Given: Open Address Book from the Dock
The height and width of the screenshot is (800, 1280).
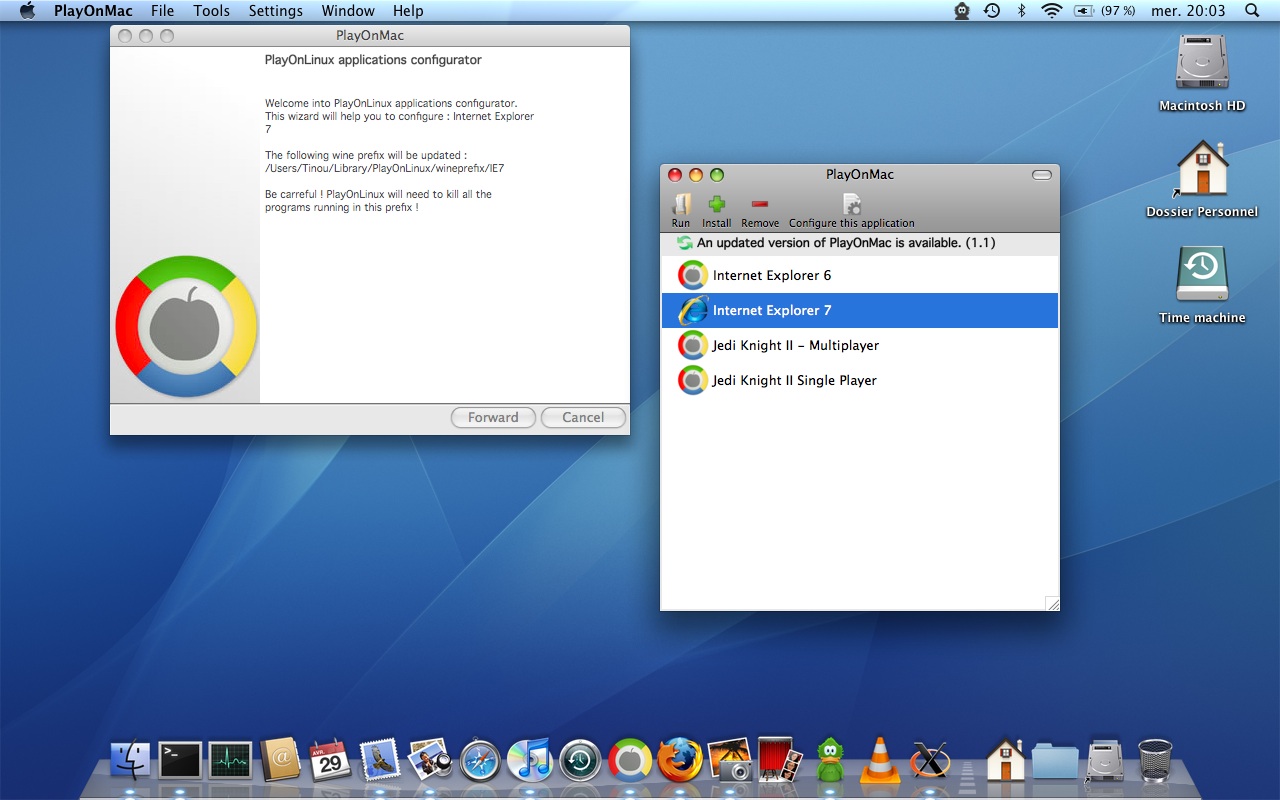Looking at the screenshot, I should pyautogui.click(x=281, y=761).
